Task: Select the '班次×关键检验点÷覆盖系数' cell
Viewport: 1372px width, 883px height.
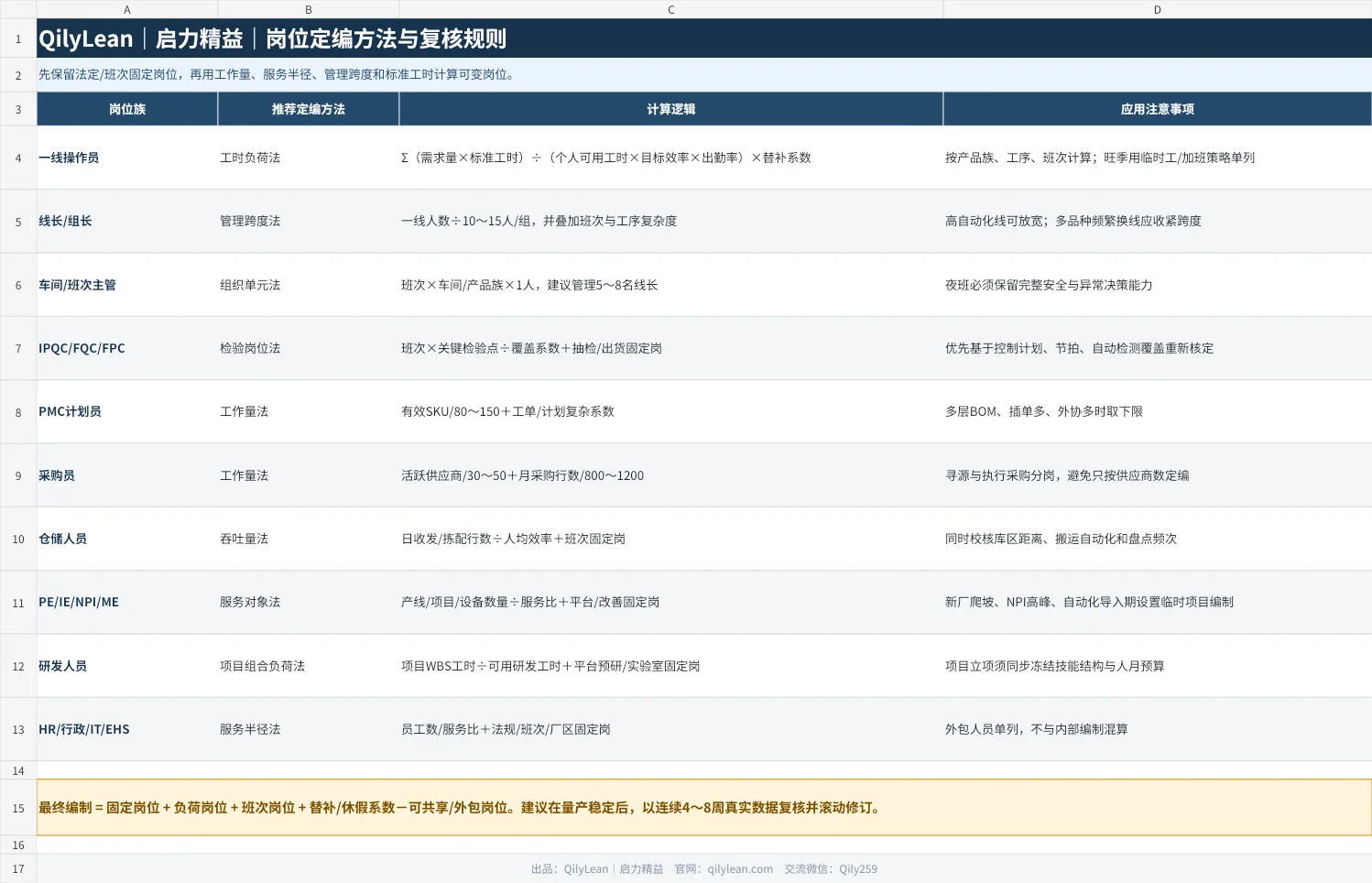Action: [671, 348]
